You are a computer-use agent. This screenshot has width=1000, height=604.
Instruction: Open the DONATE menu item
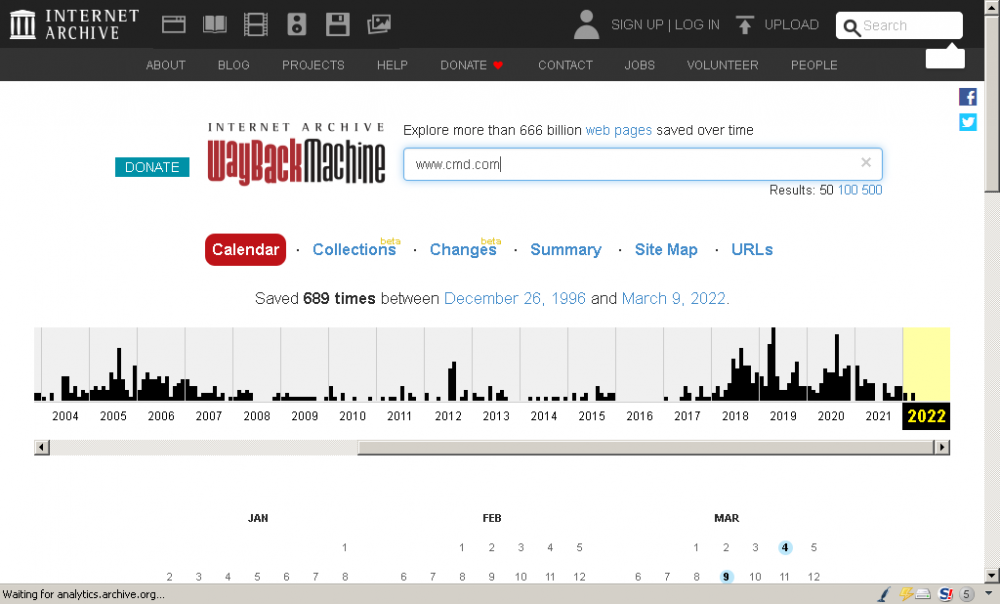(x=464, y=65)
